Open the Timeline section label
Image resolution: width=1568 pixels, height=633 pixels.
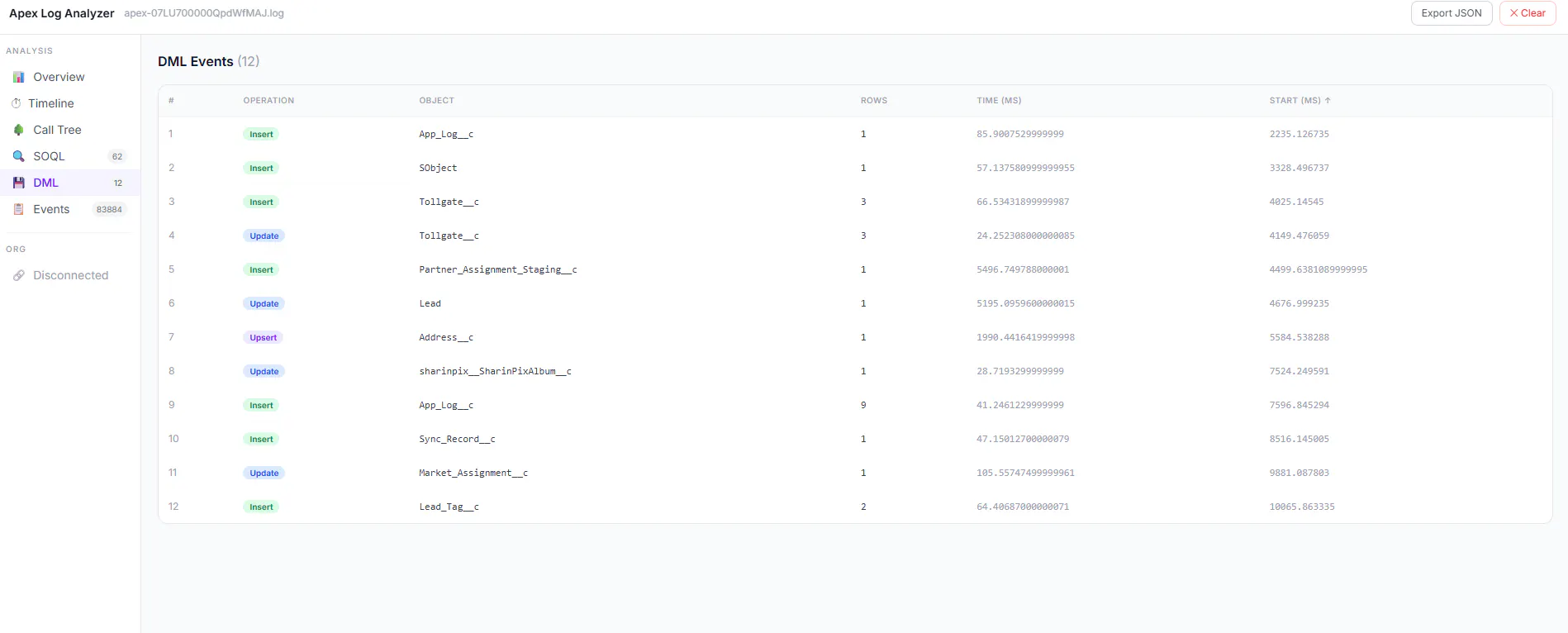coord(51,103)
